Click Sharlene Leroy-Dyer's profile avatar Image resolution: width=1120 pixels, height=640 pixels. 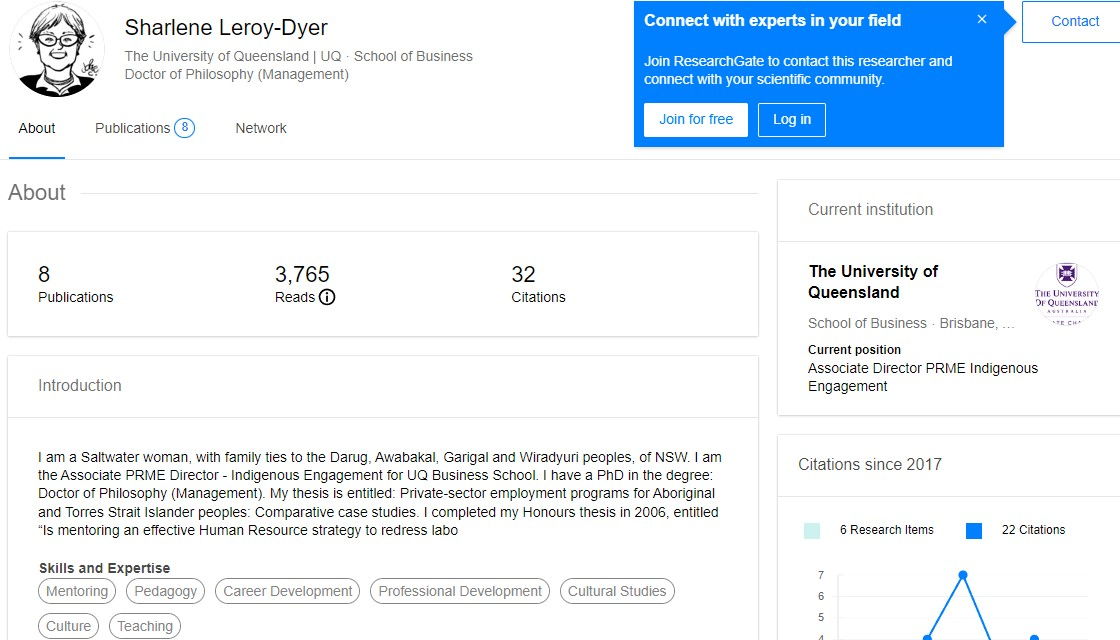pyautogui.click(x=56, y=50)
